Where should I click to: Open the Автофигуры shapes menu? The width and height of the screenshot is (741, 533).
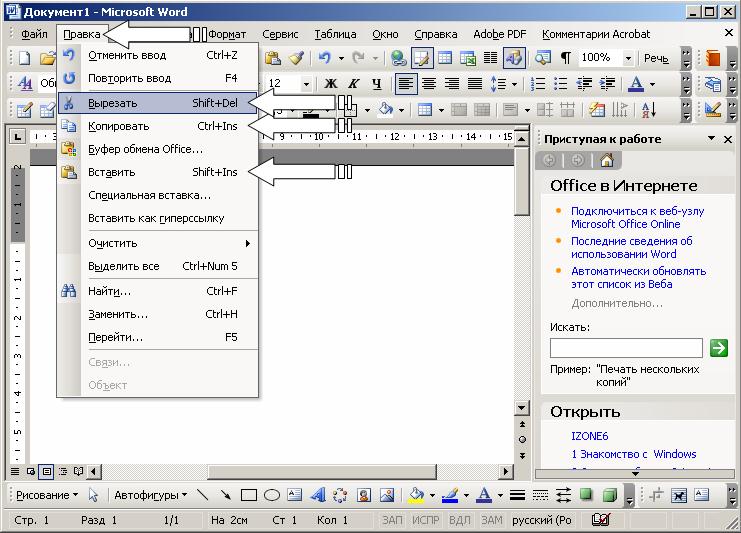(150, 495)
